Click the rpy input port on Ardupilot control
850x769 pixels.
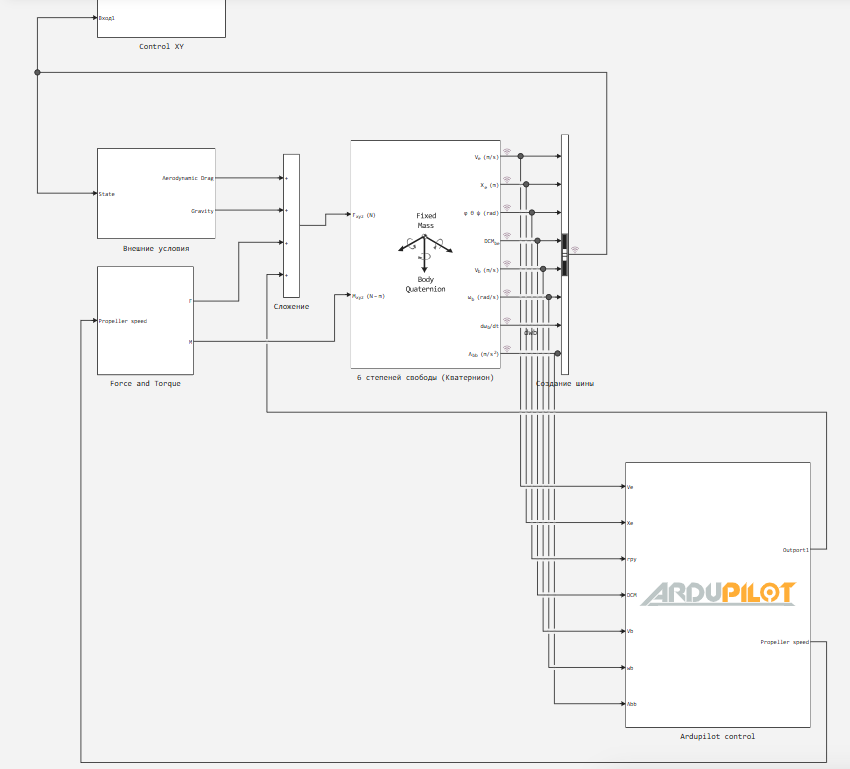click(632, 559)
